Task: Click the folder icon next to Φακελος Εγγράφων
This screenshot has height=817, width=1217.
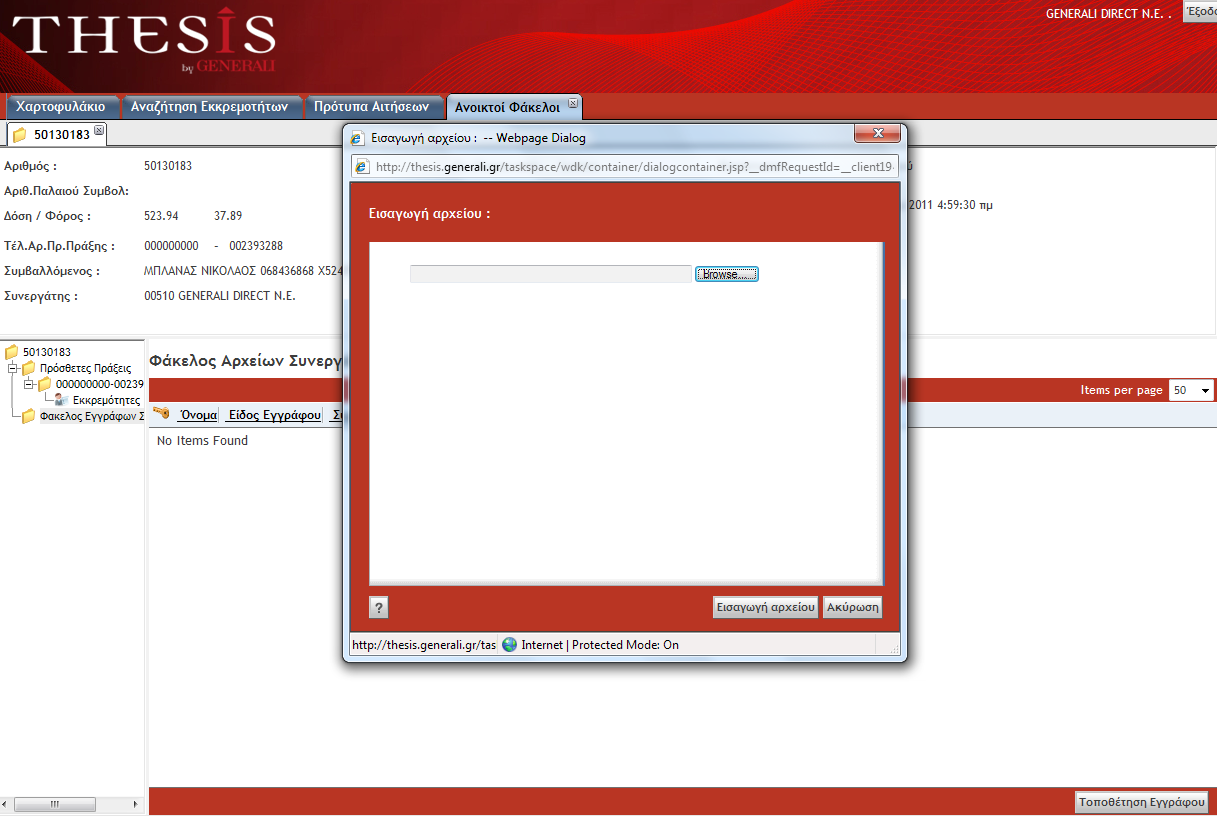Action: point(28,416)
